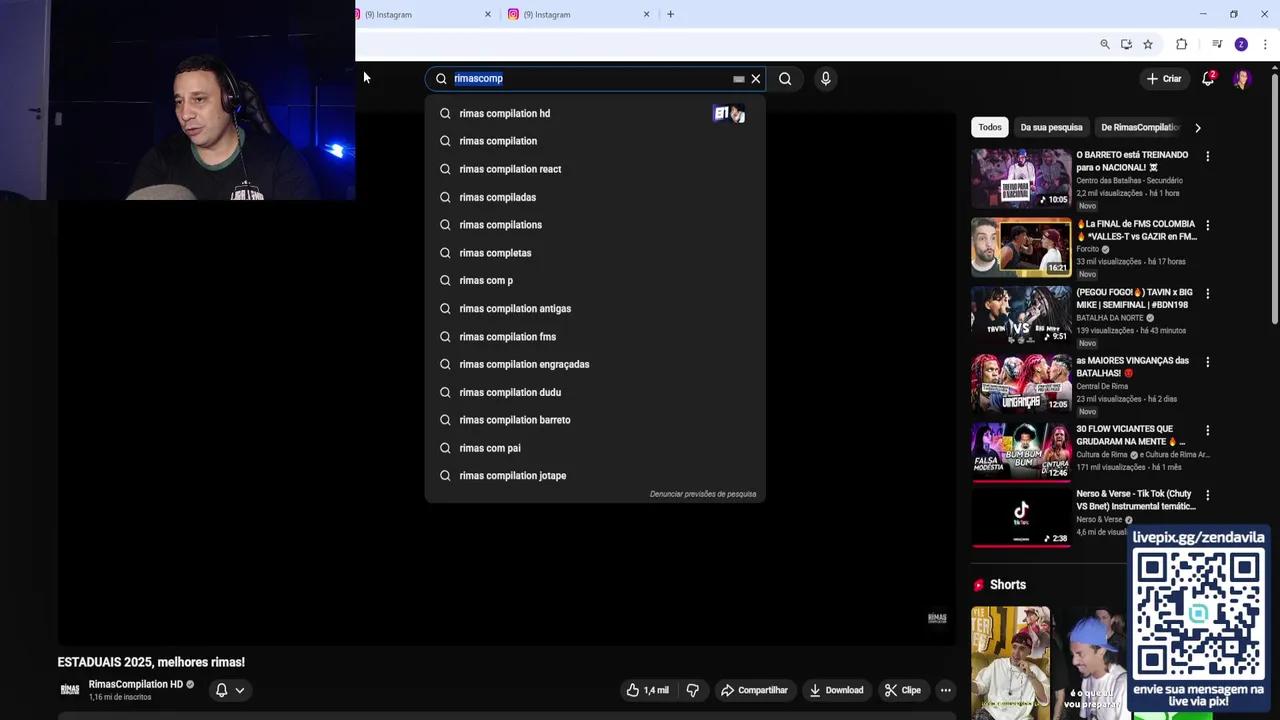Screen dimensions: 1280x720
Task: Open FMS Colombia final video thumbnail
Action: coord(1021,247)
